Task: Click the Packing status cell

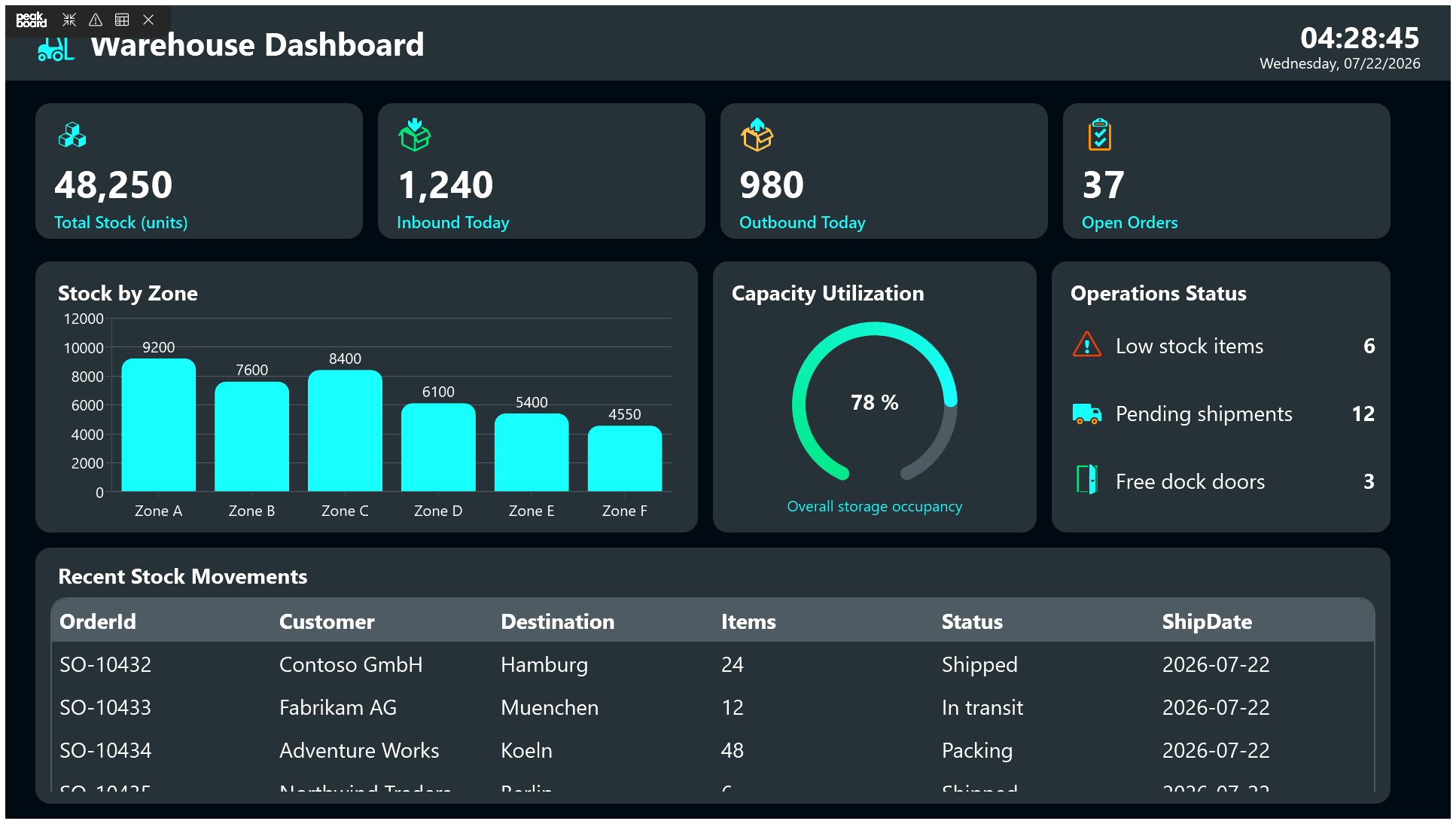Action: point(977,752)
